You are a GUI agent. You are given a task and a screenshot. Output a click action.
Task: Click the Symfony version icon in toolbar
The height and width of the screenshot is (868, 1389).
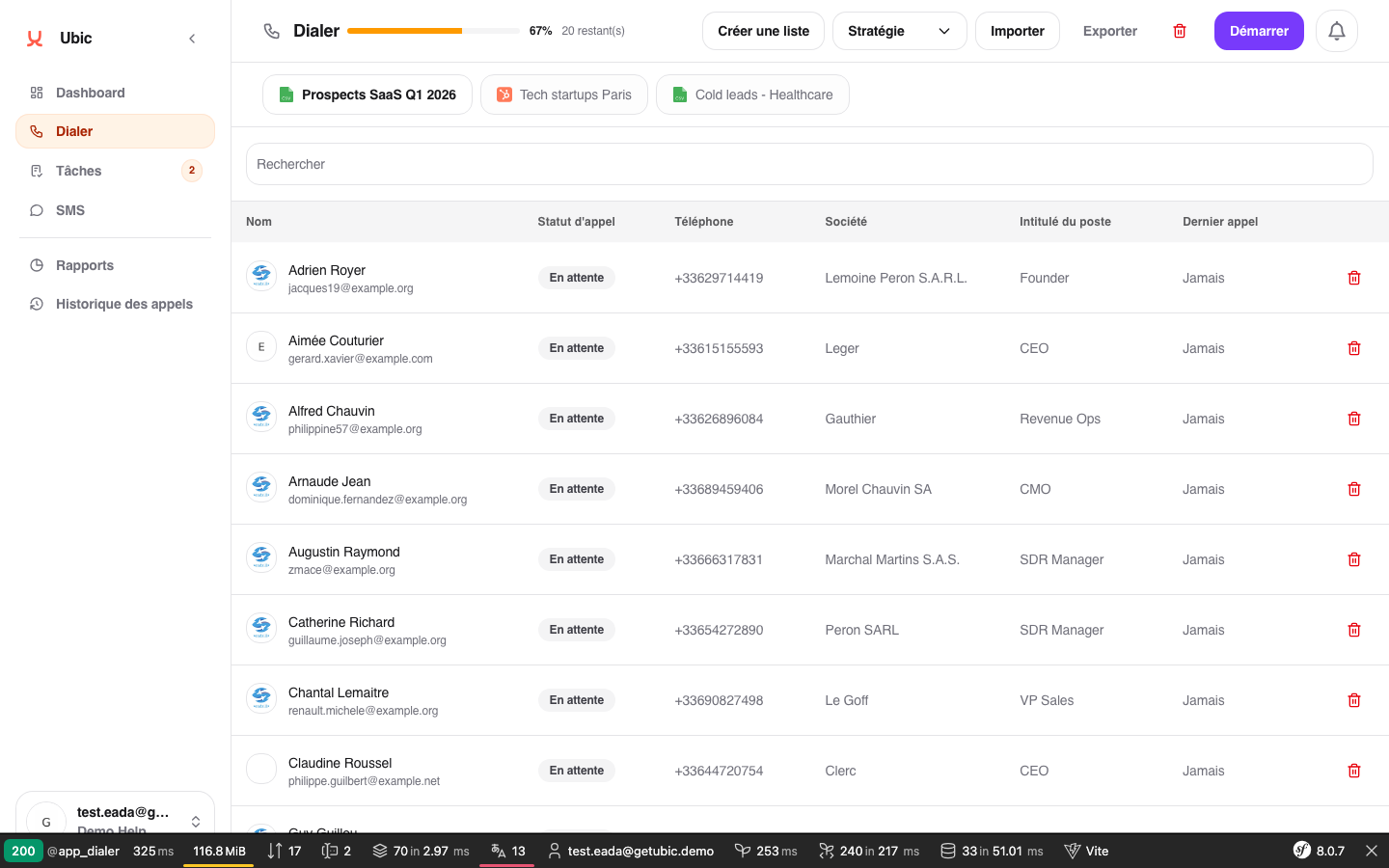coord(1302,851)
